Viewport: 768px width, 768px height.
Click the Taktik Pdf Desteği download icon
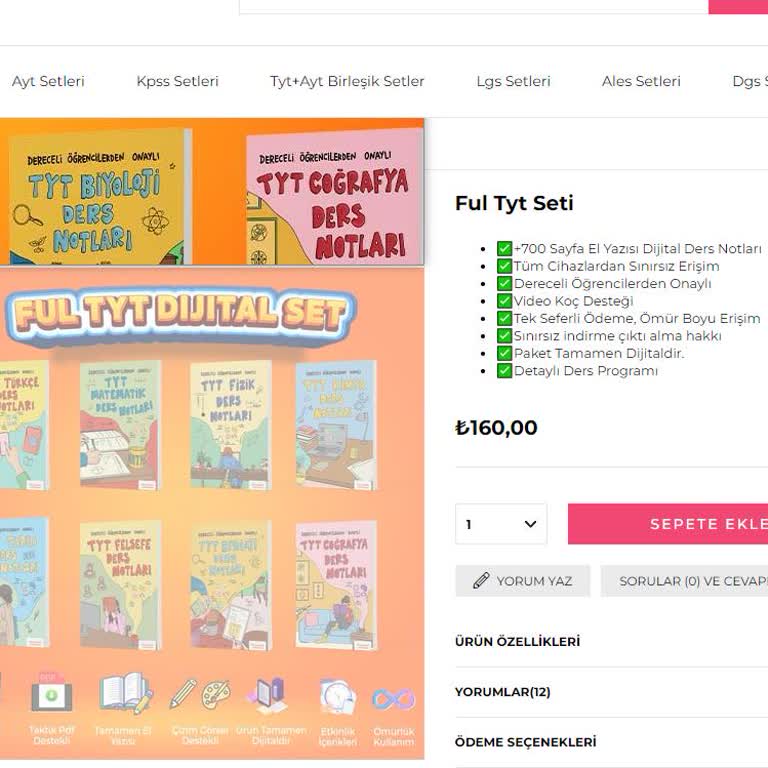51,694
